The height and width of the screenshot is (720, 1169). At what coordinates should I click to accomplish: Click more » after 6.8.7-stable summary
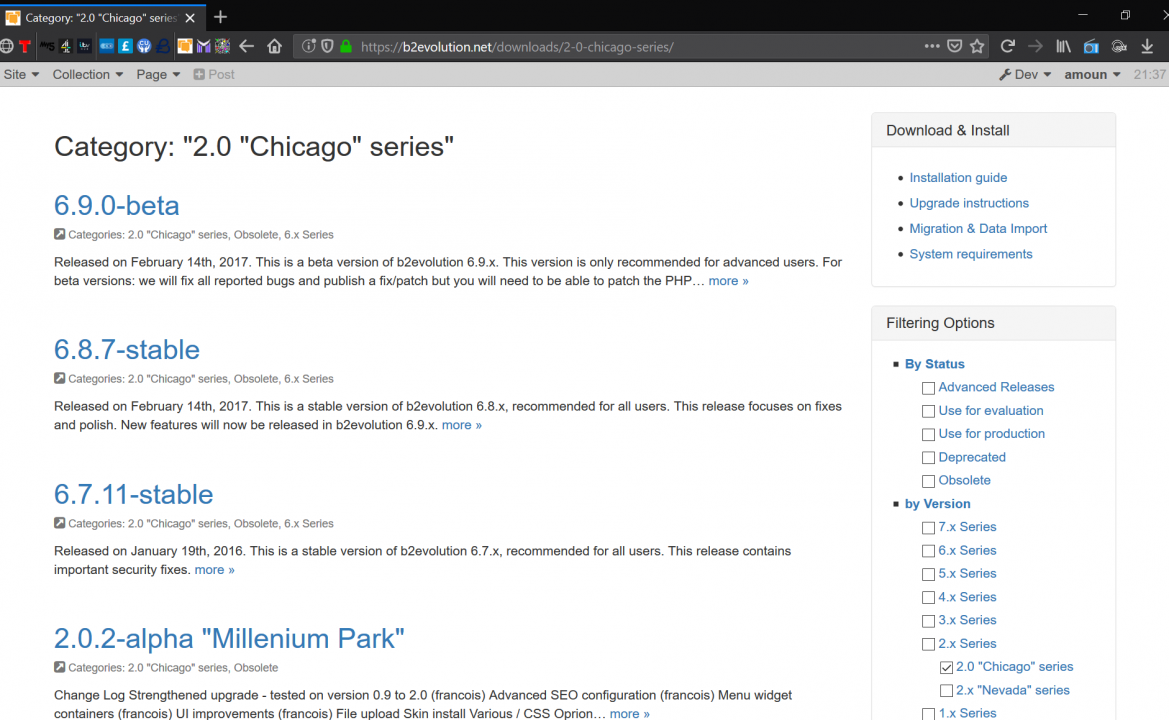point(461,425)
